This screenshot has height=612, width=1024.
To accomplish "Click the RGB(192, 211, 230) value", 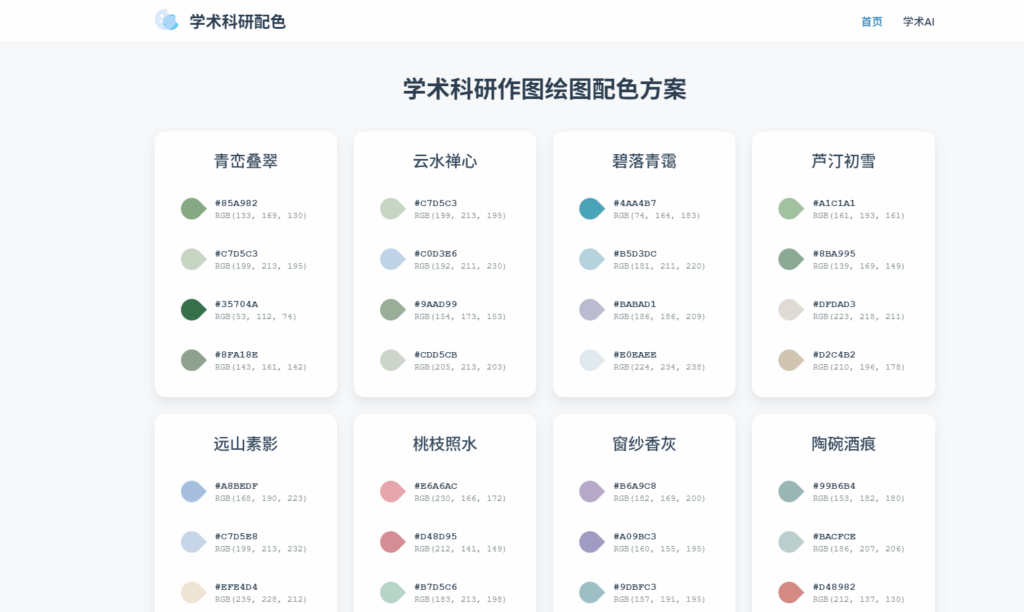I will click(460, 266).
